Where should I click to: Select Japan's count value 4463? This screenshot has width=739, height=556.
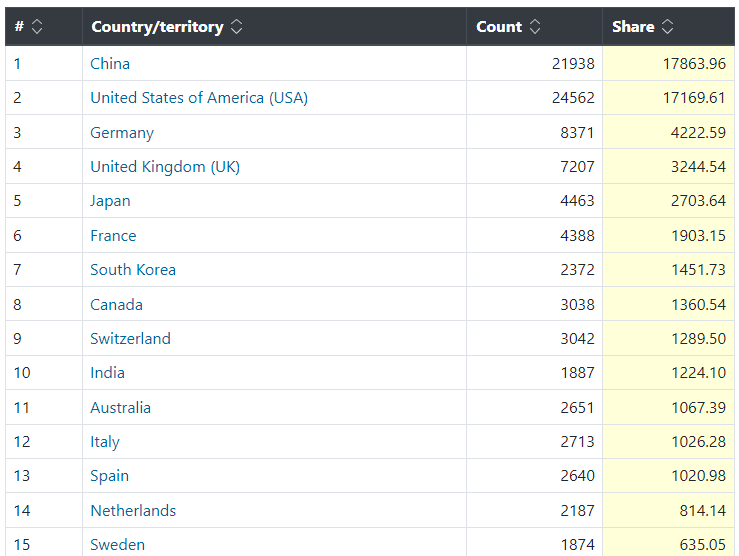click(x=577, y=201)
